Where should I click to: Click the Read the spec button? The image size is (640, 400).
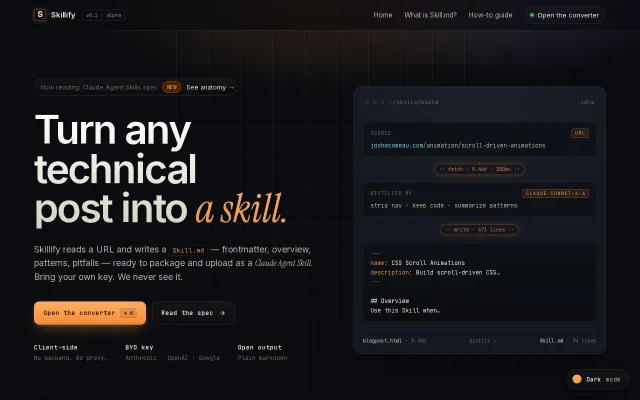pyautogui.click(x=193, y=313)
